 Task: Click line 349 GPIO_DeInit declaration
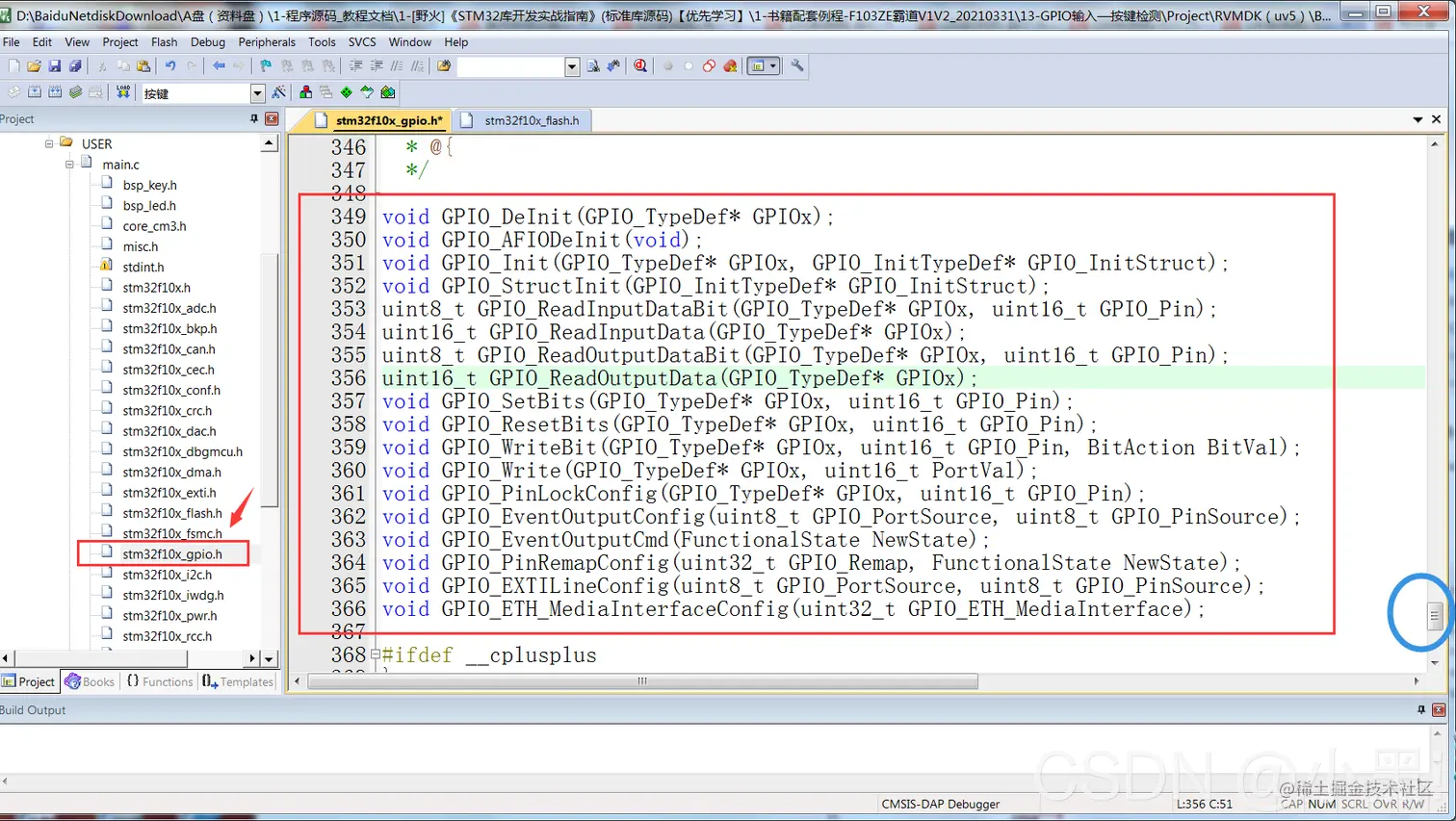tap(609, 217)
